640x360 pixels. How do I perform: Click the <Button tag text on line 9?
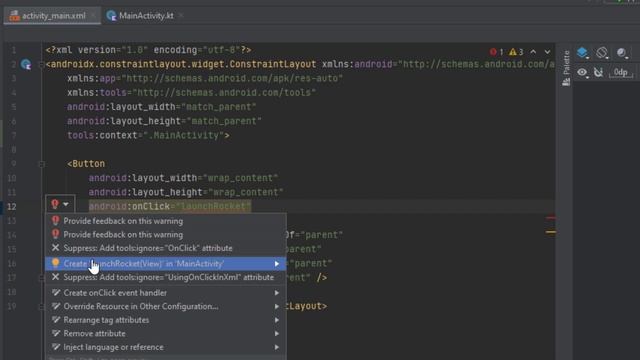tap(86, 164)
